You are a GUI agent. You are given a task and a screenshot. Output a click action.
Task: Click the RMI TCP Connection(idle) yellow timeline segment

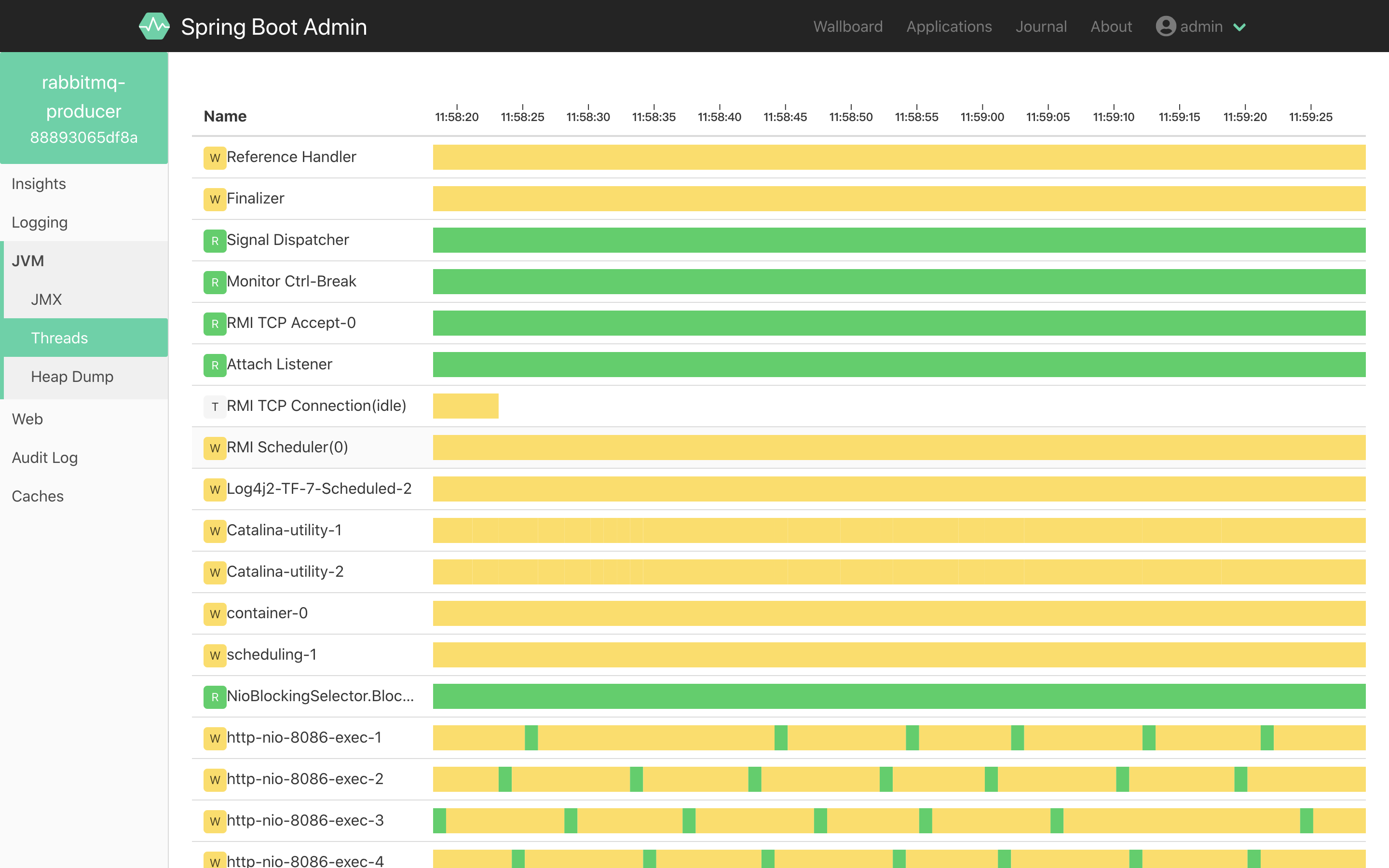click(465, 406)
